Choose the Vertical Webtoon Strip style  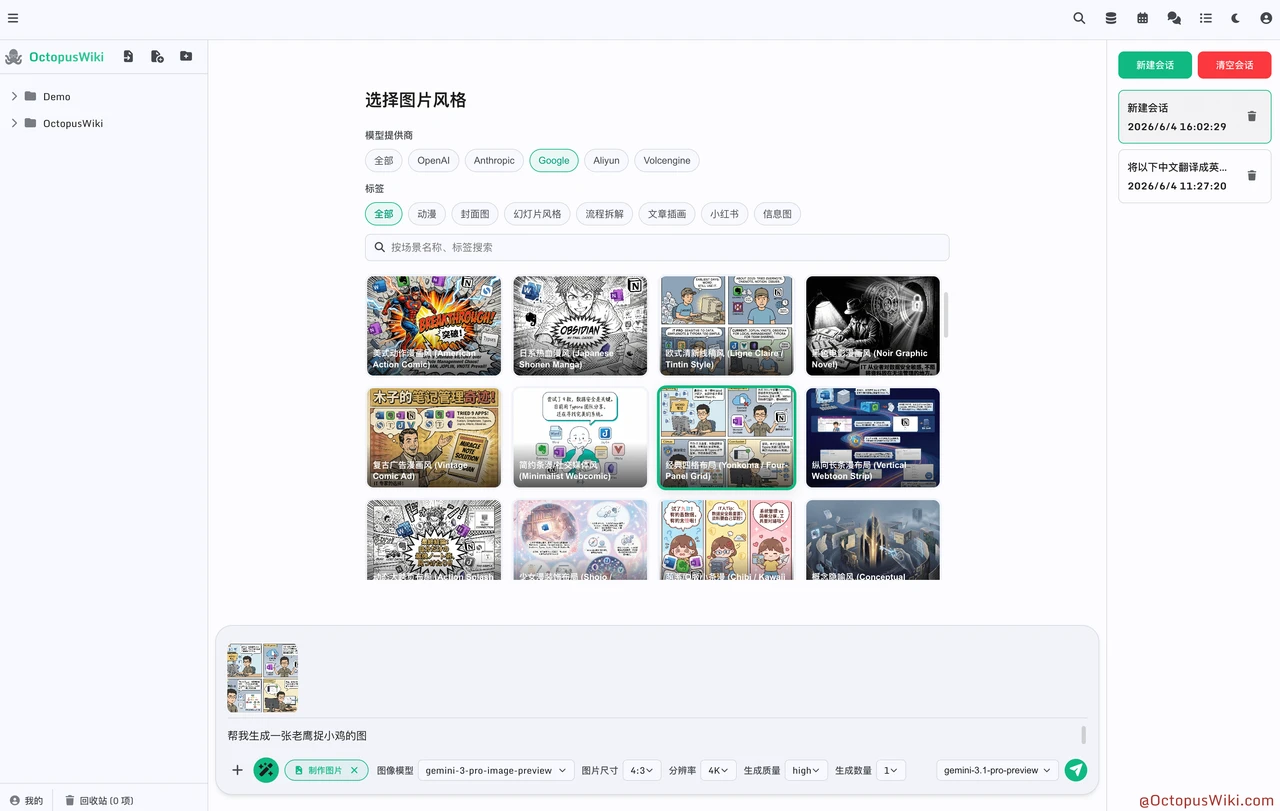[873, 438]
